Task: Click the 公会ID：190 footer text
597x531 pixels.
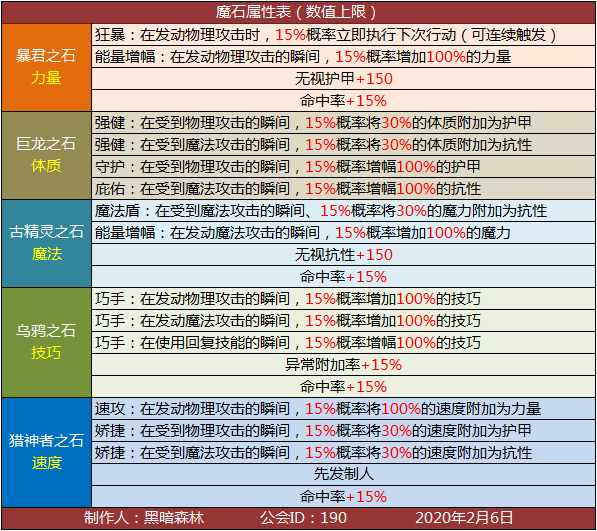Action: [x=303, y=518]
